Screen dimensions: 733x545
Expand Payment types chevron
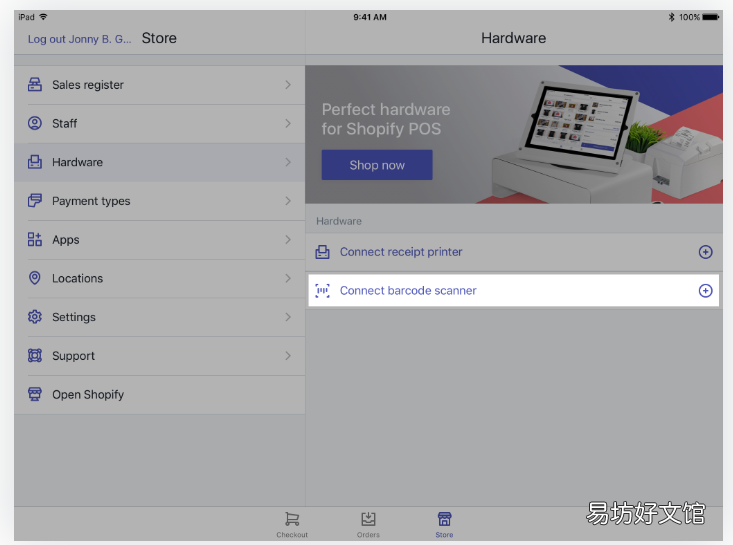click(288, 201)
